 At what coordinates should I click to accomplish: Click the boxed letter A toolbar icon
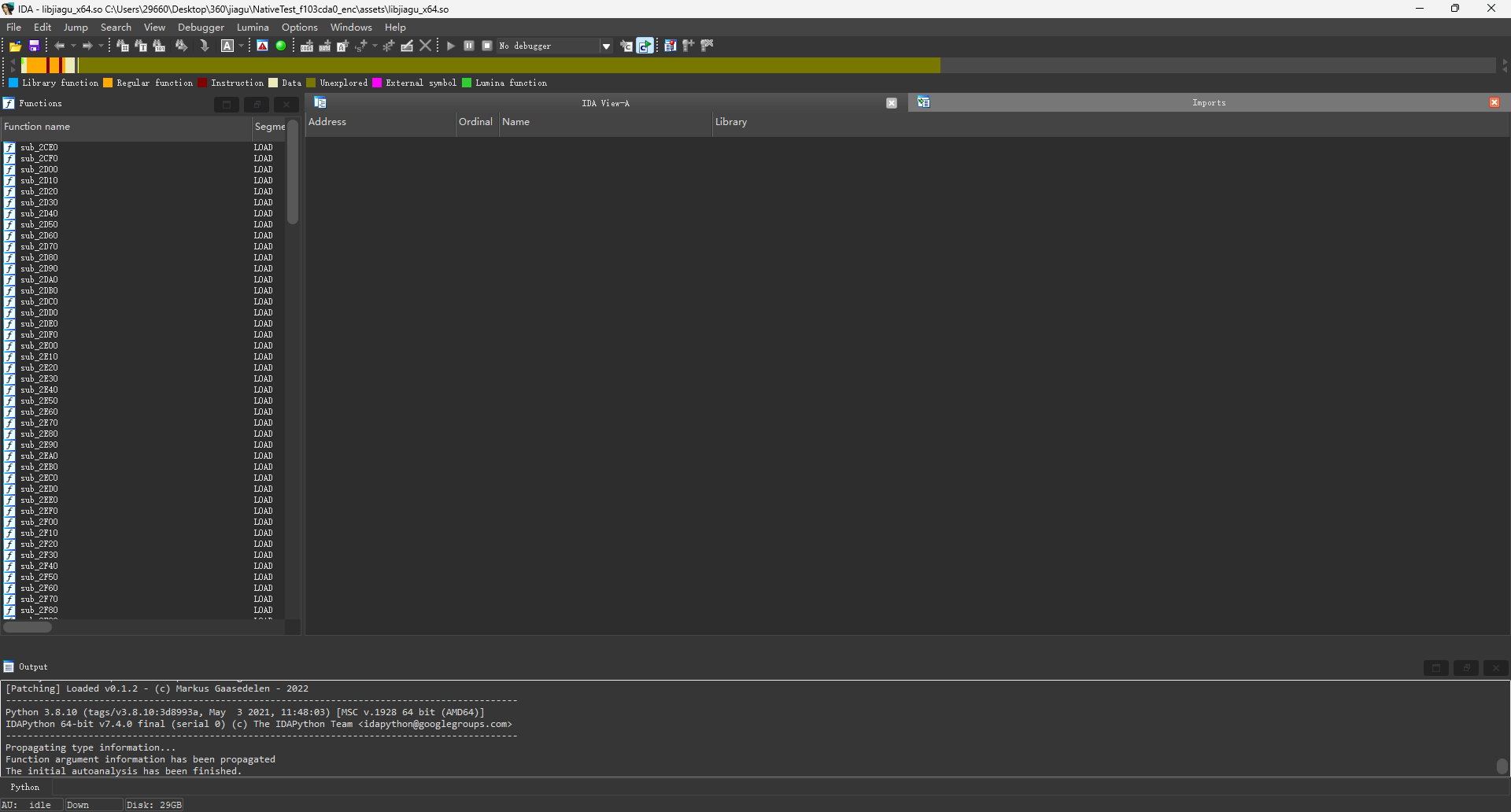click(x=227, y=46)
